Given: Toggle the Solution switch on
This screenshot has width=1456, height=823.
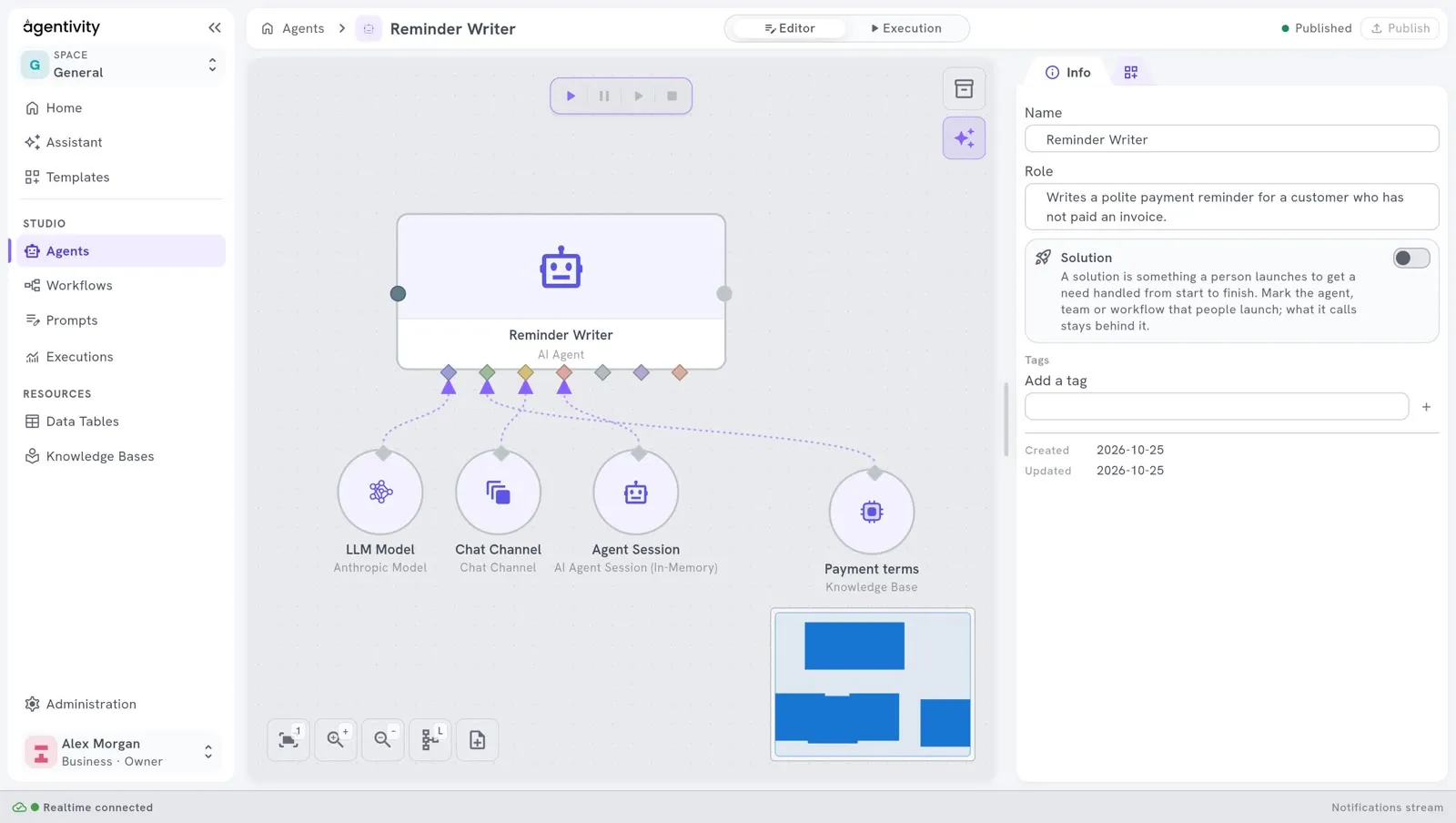Looking at the screenshot, I should coord(1411,258).
